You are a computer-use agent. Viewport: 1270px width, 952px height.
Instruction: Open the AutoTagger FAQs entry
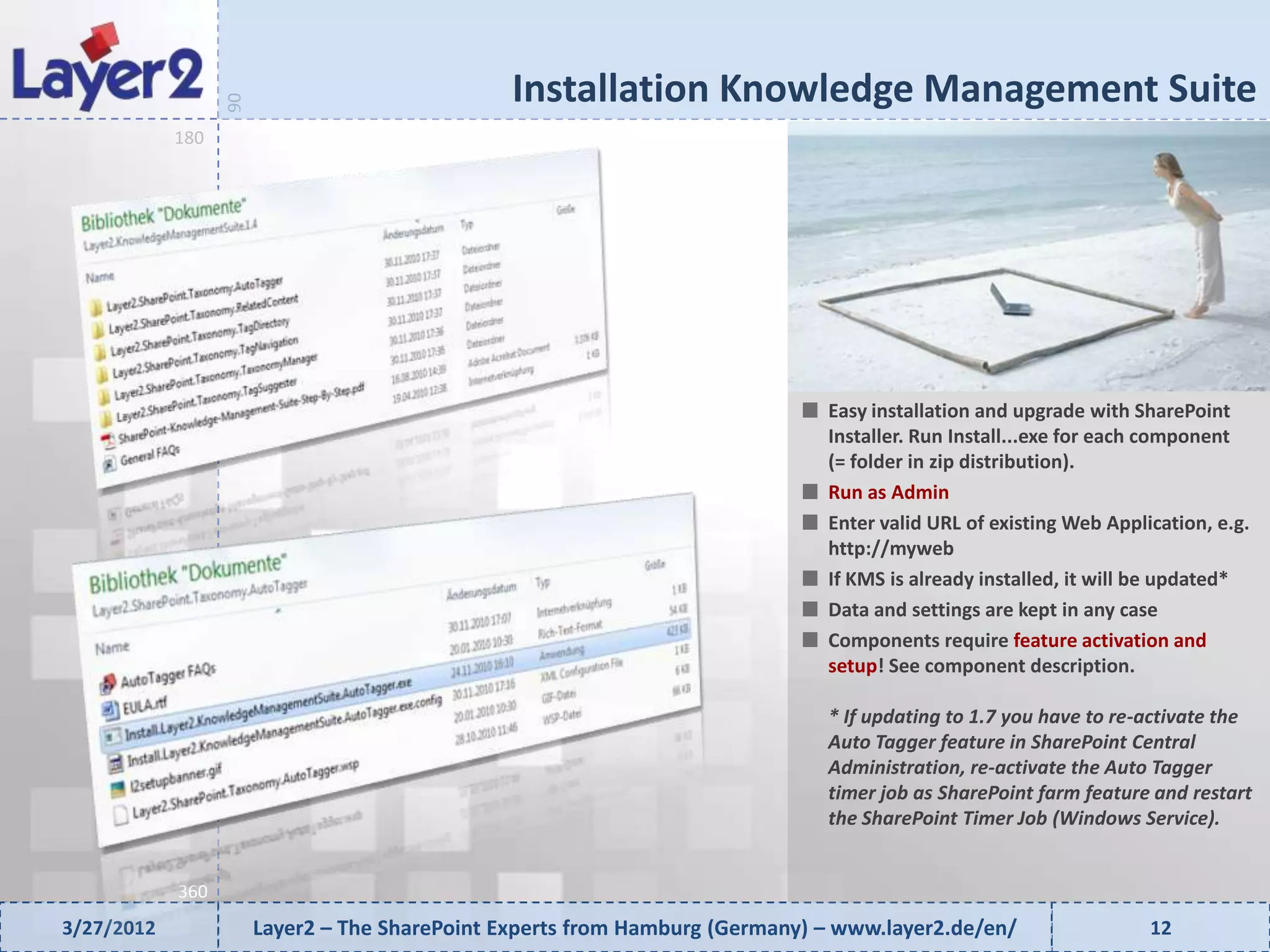(x=168, y=676)
